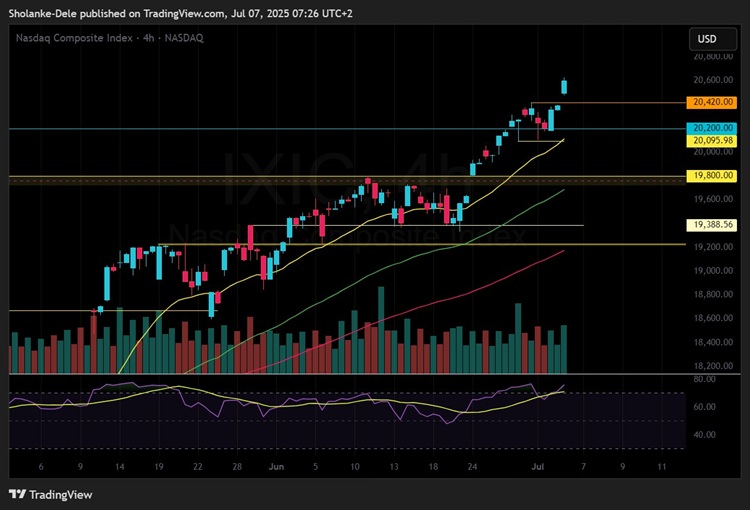This screenshot has width=750, height=510.
Task: Click the publisher text Sholanke-Dele header
Action: pos(180,13)
